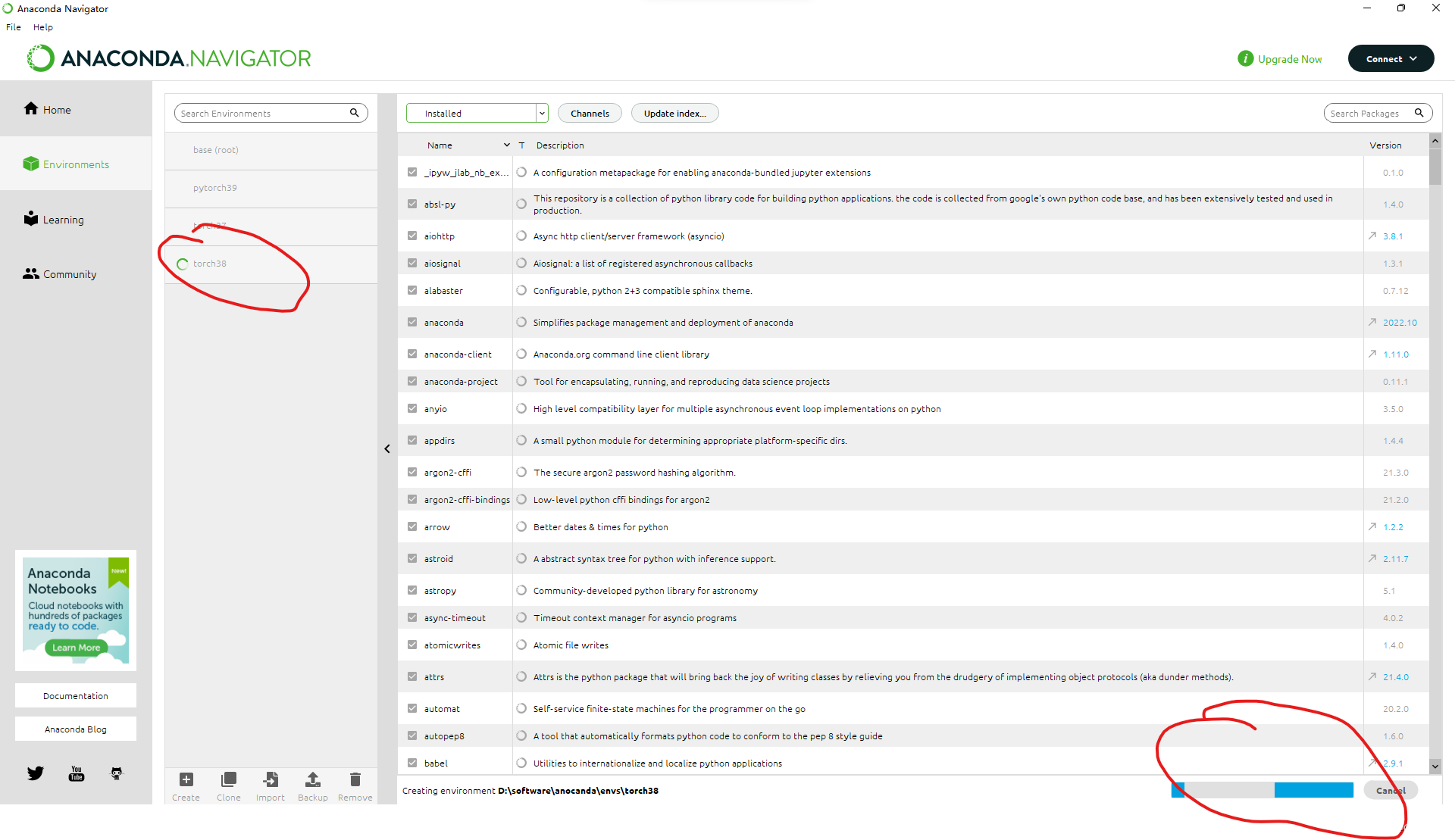Sort packages using the Name column arrow

(506, 145)
